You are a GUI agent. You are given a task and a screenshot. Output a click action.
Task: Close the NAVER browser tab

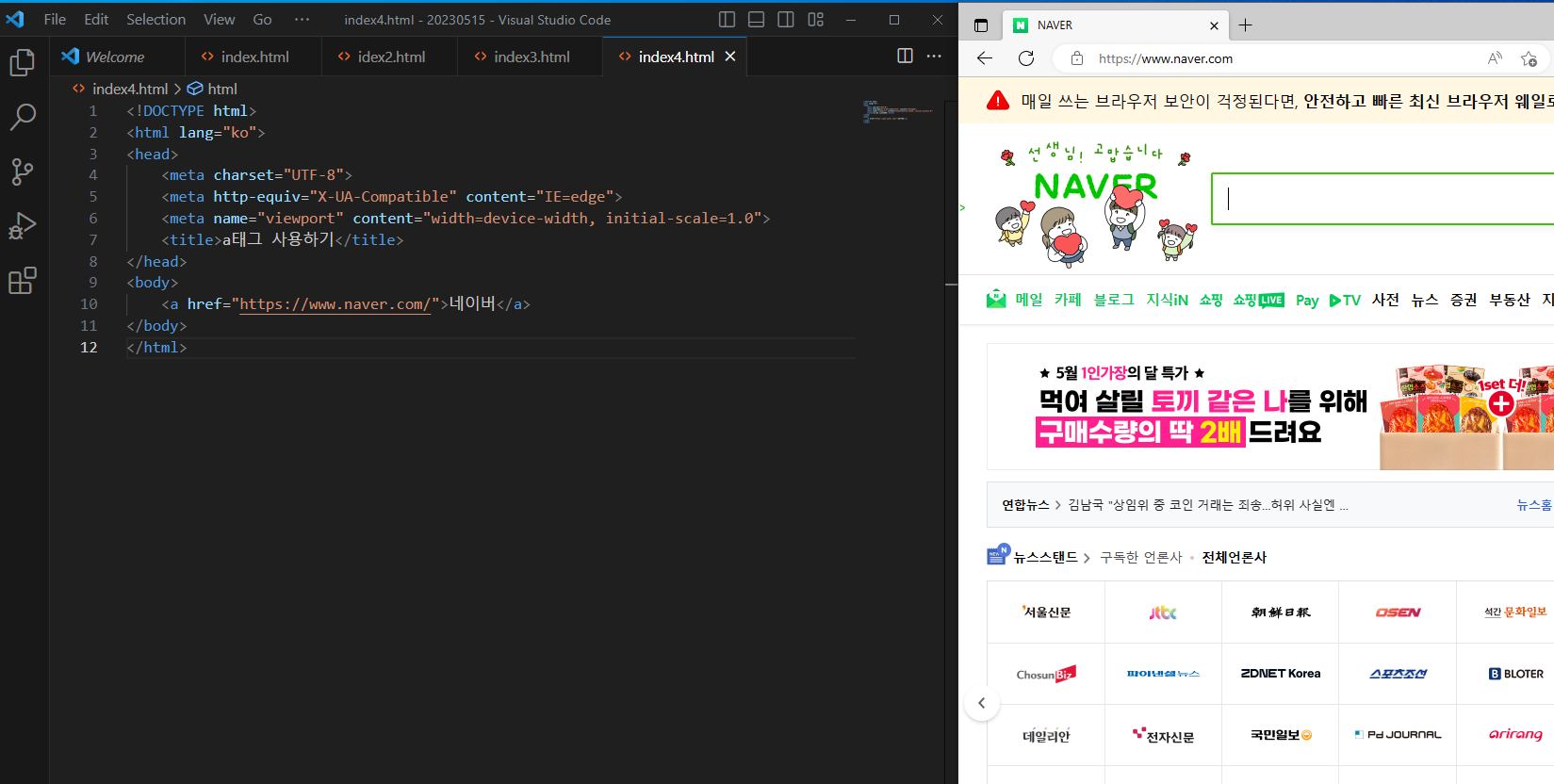point(1214,25)
